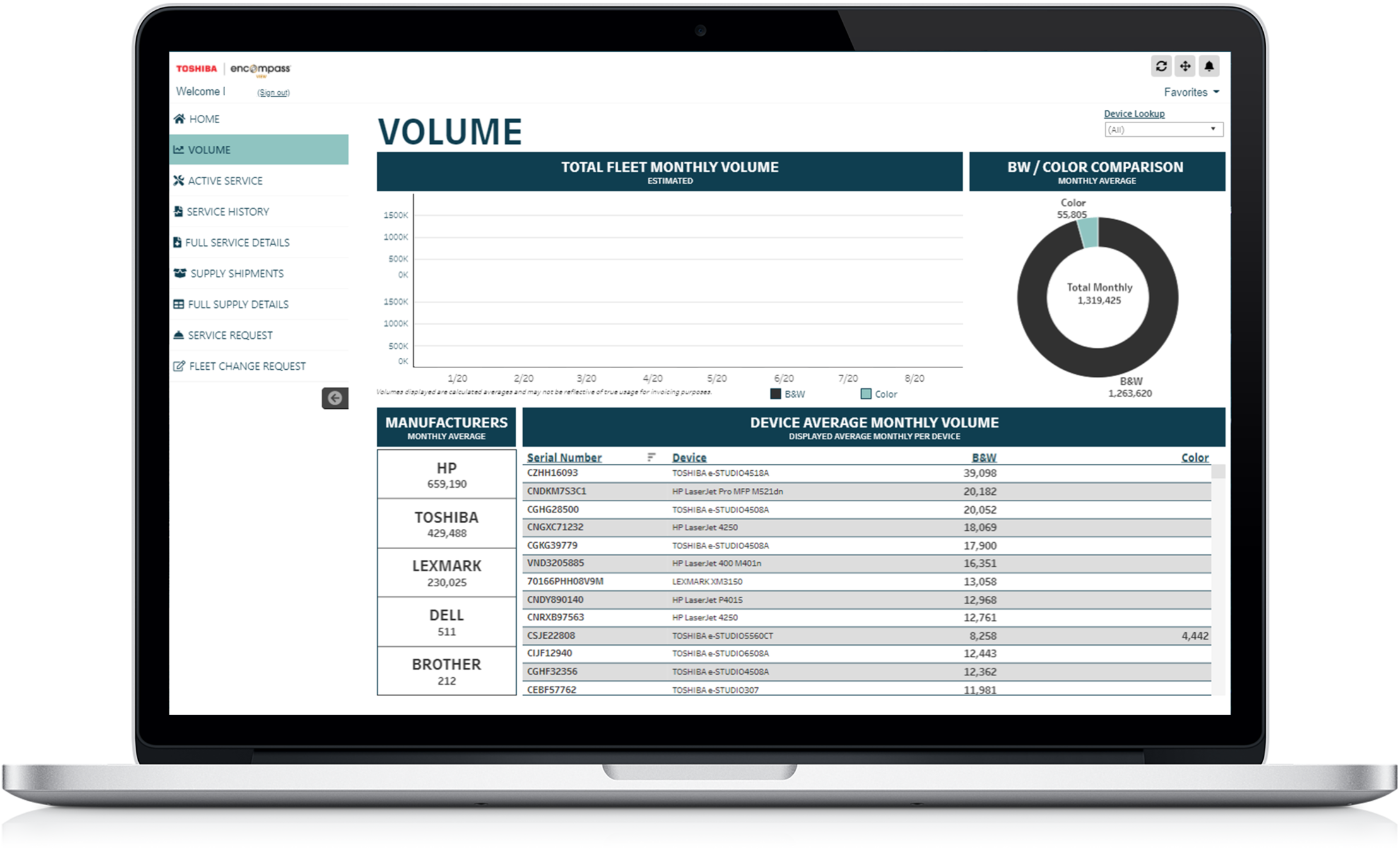The image size is (1400, 852).
Task: Collapse the sidebar with the back-arrow button
Action: click(x=335, y=398)
